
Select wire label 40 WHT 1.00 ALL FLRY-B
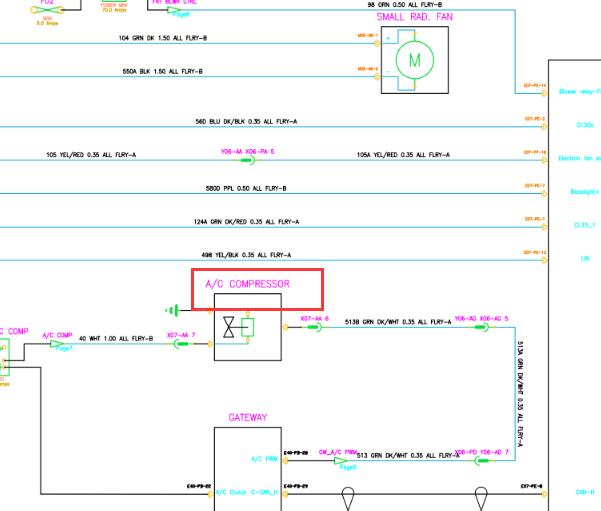click(x=116, y=338)
